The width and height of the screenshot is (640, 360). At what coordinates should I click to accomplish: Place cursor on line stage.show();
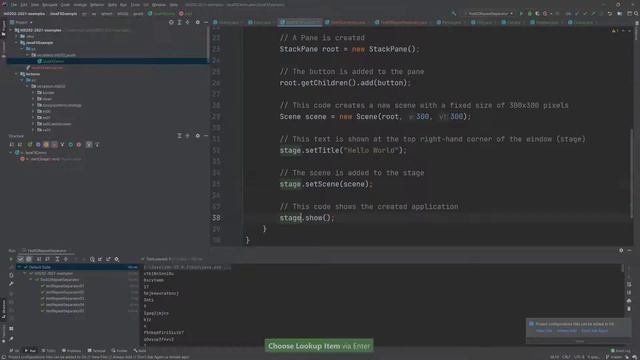pyautogui.click(x=307, y=218)
